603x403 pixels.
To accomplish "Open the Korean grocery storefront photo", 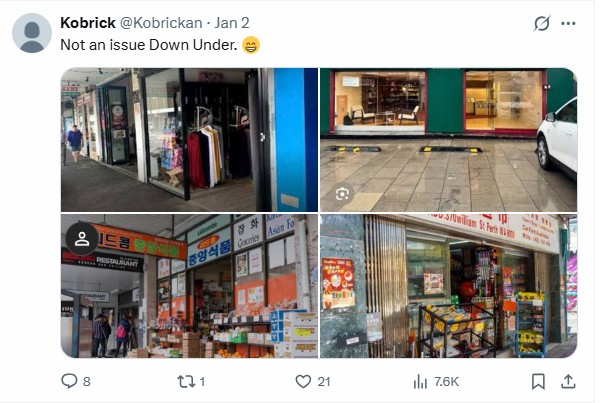I will pyautogui.click(x=189, y=286).
